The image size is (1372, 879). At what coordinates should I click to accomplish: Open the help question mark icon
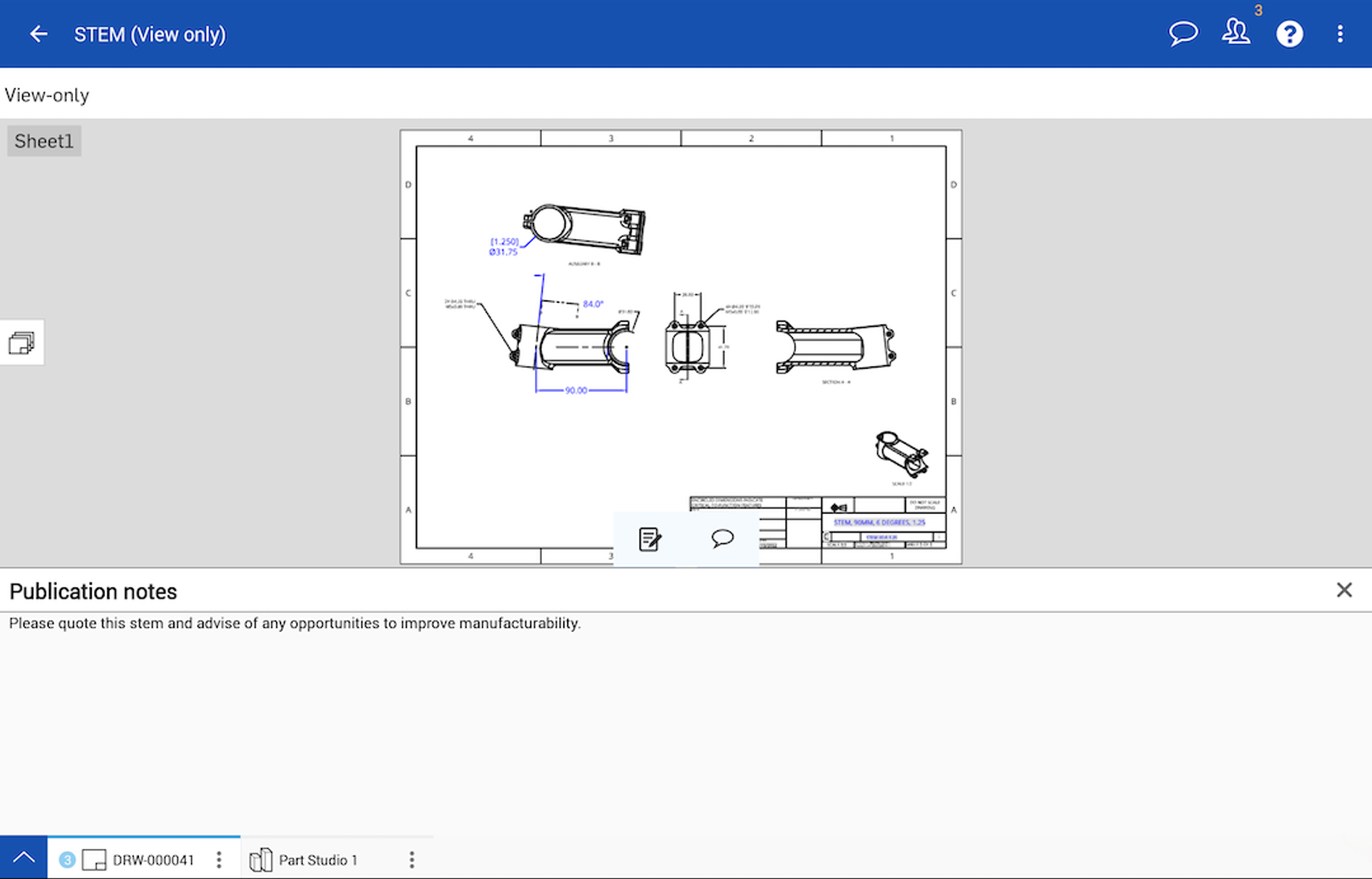pyautogui.click(x=1289, y=34)
